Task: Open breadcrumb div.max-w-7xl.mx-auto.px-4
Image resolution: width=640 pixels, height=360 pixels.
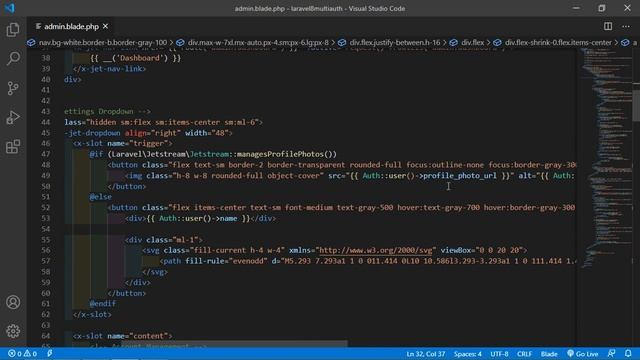Action: (258, 42)
